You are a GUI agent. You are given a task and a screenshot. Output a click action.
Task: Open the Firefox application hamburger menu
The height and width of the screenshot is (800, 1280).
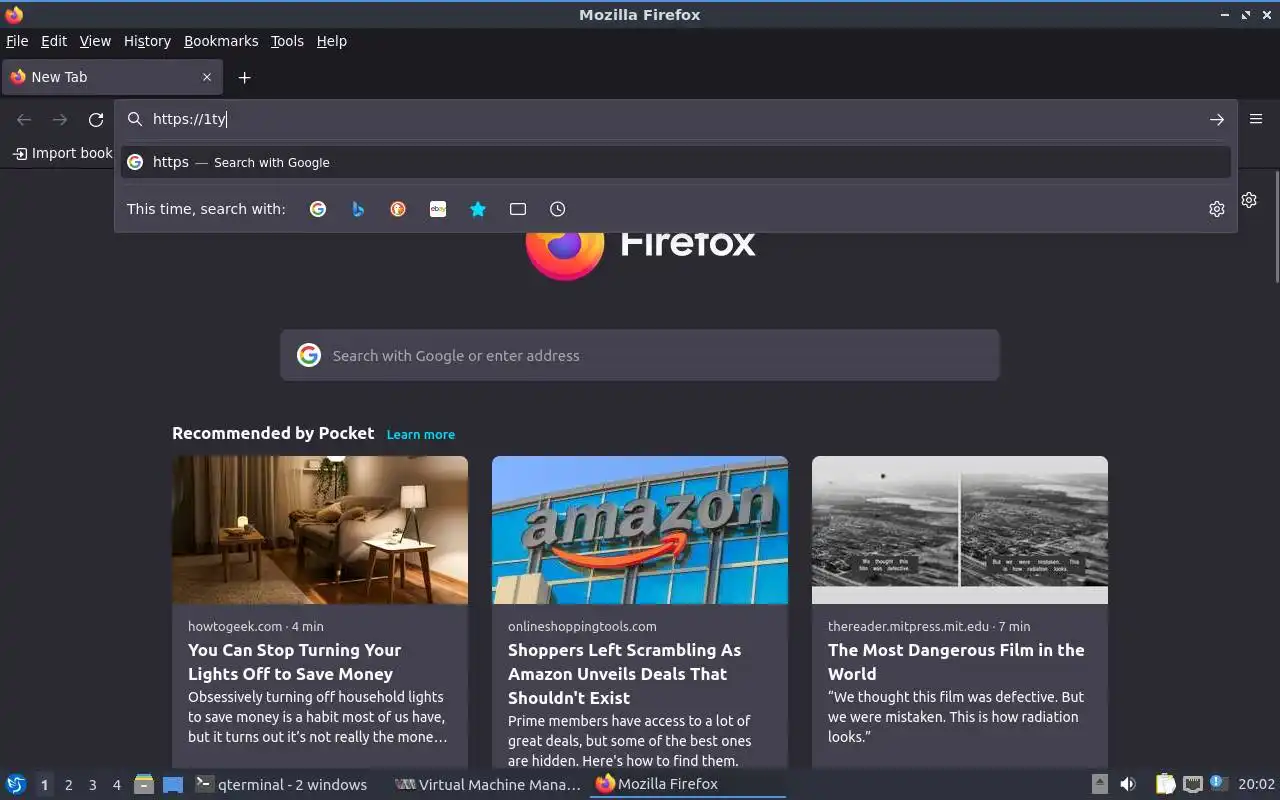point(1256,119)
